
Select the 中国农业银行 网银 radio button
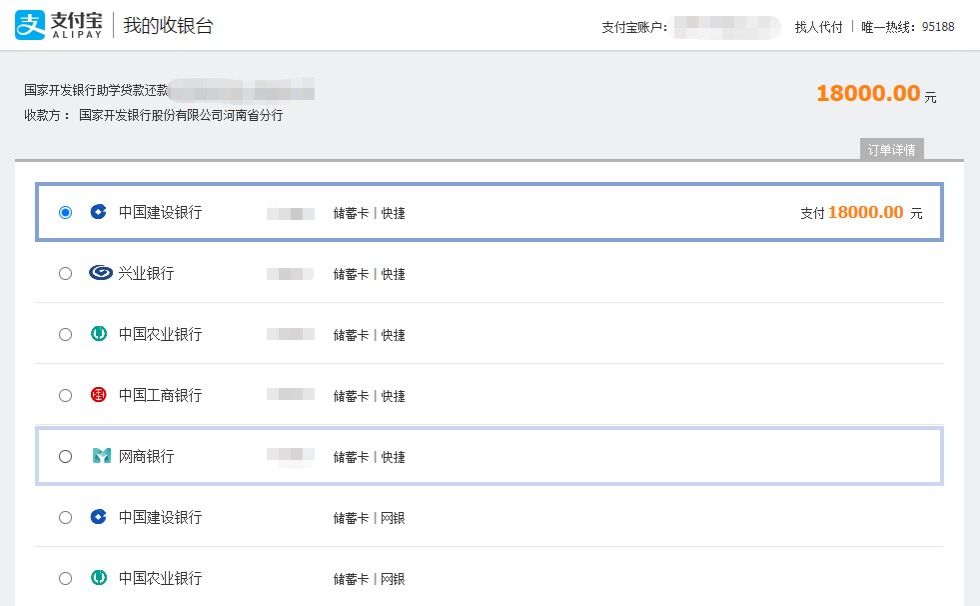[65, 579]
